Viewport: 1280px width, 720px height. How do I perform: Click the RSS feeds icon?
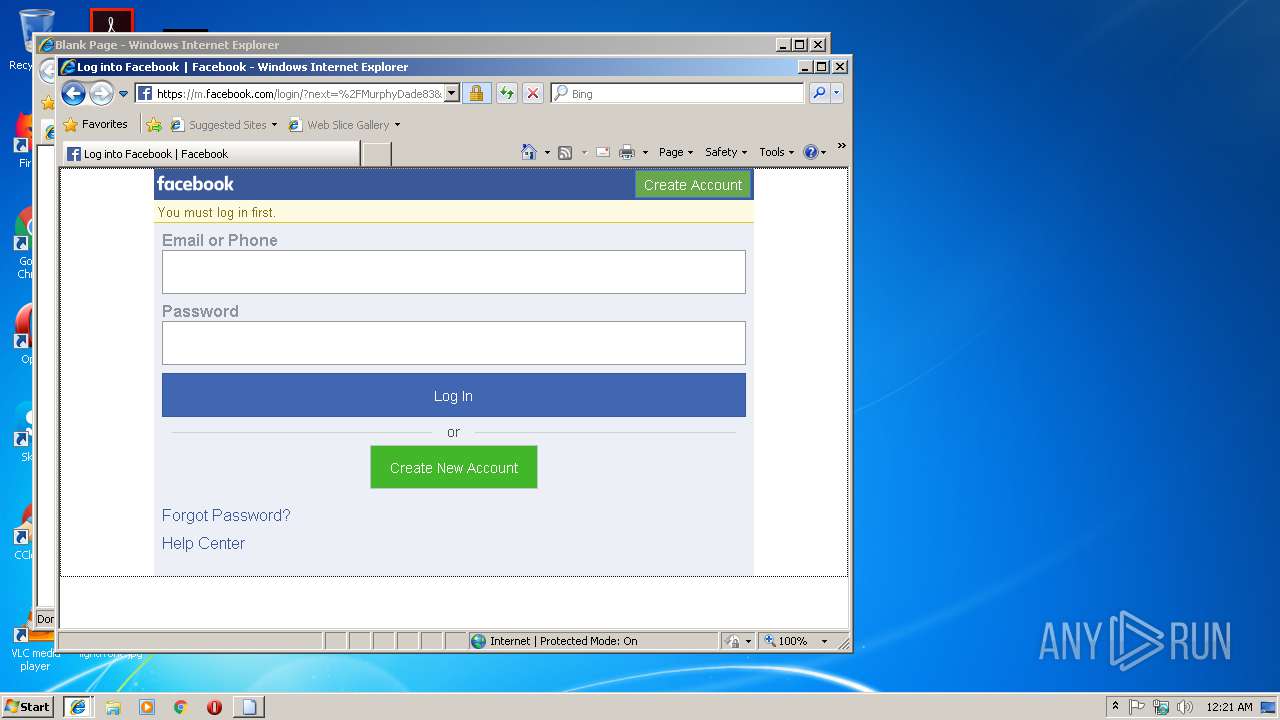tap(565, 152)
